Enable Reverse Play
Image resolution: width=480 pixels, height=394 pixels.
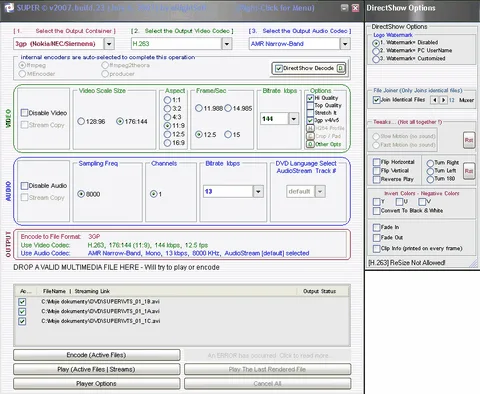(x=377, y=179)
